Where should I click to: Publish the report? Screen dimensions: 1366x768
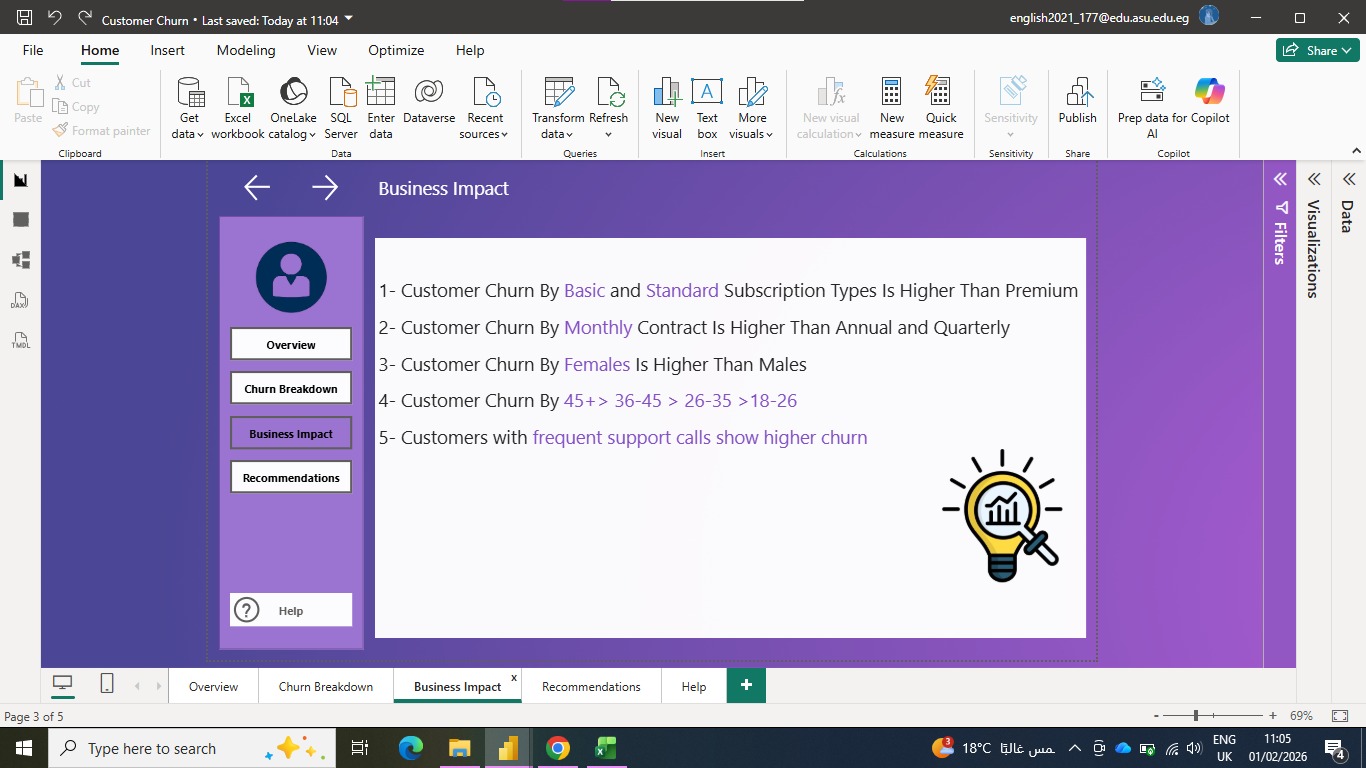[1077, 100]
